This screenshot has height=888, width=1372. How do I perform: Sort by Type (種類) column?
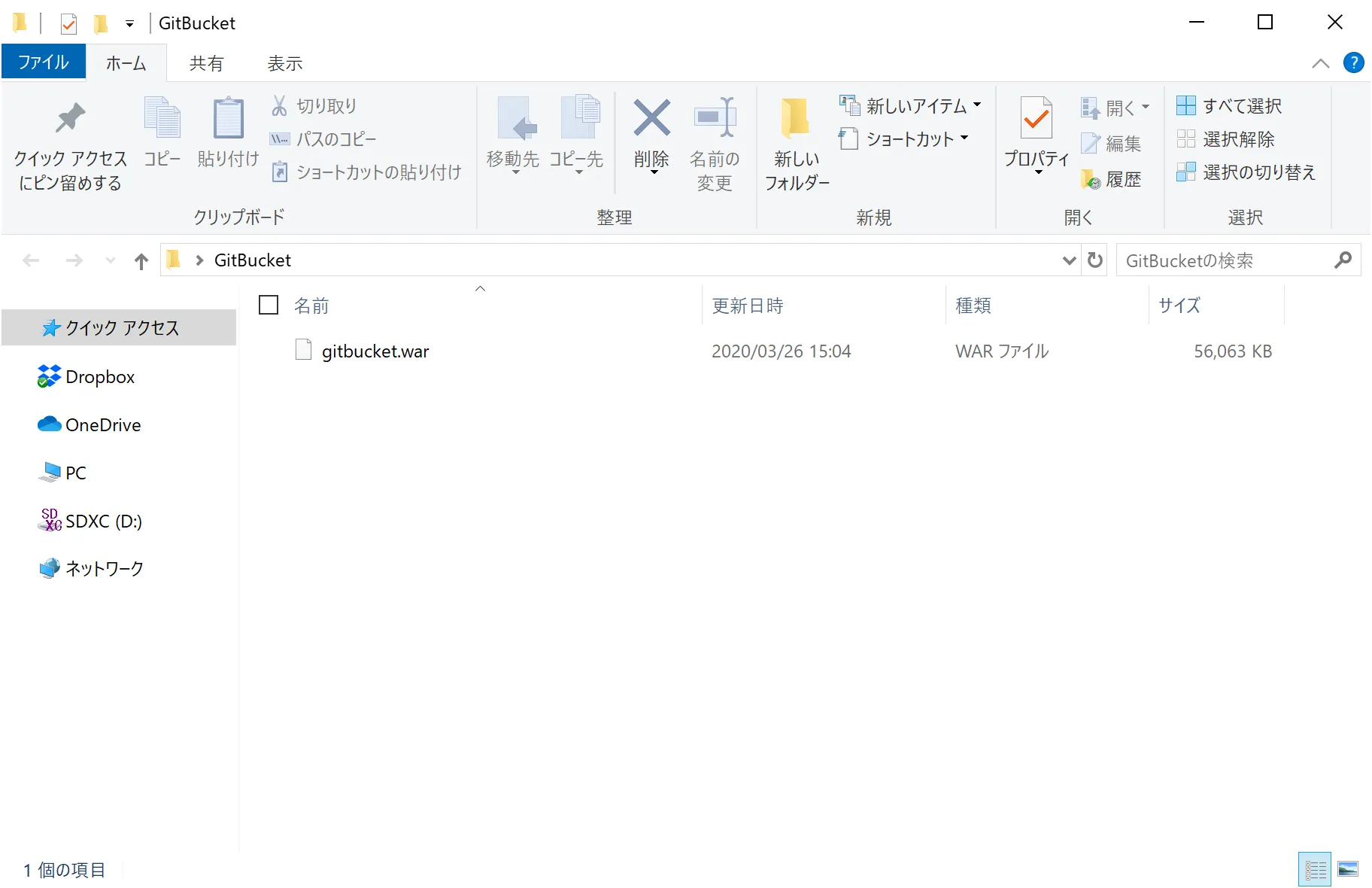point(973,306)
